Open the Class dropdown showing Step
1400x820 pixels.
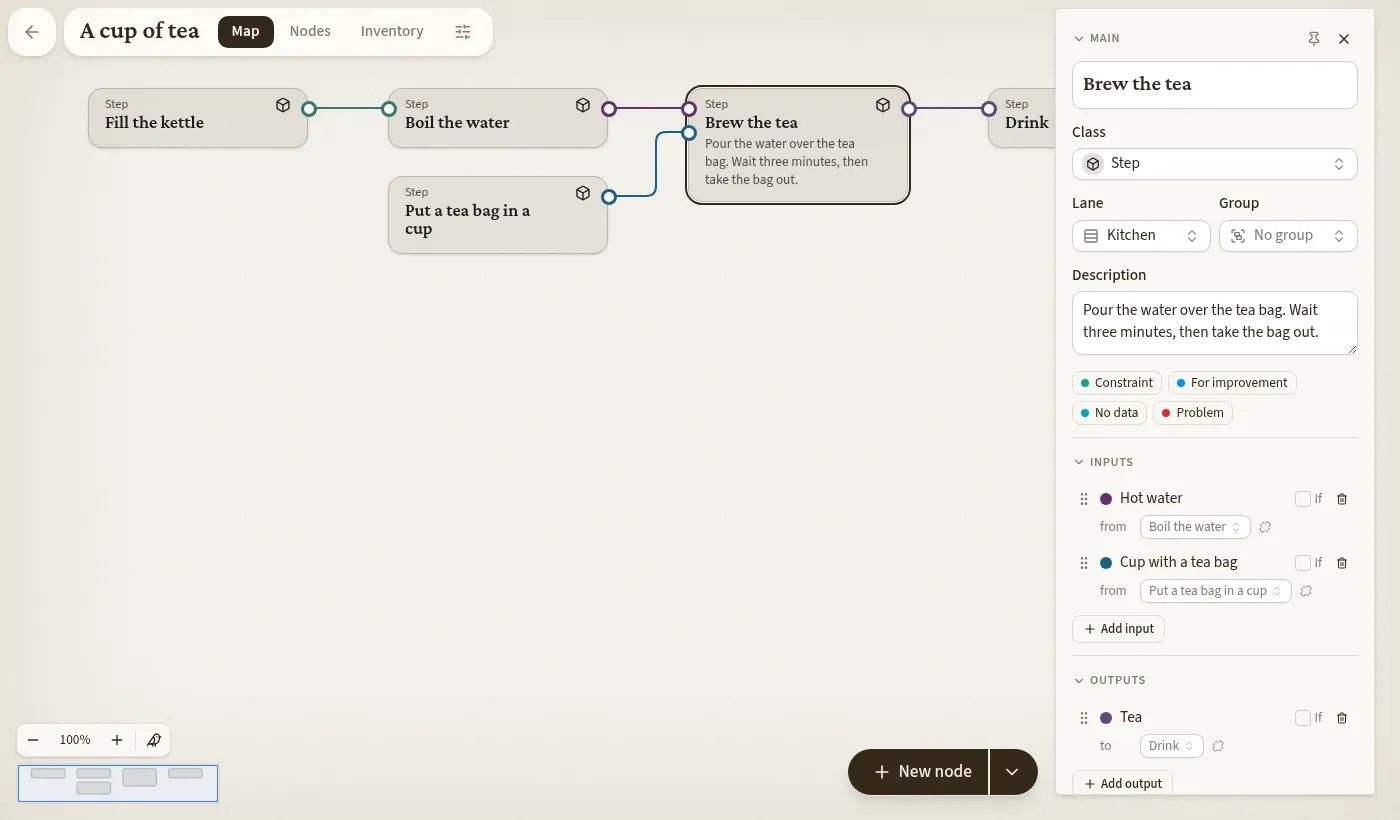click(1214, 164)
